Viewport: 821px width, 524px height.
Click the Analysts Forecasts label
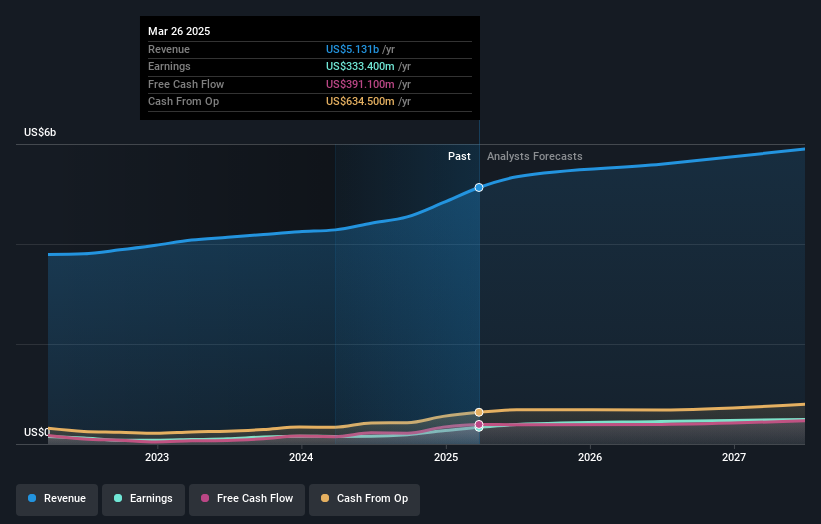[535, 157]
